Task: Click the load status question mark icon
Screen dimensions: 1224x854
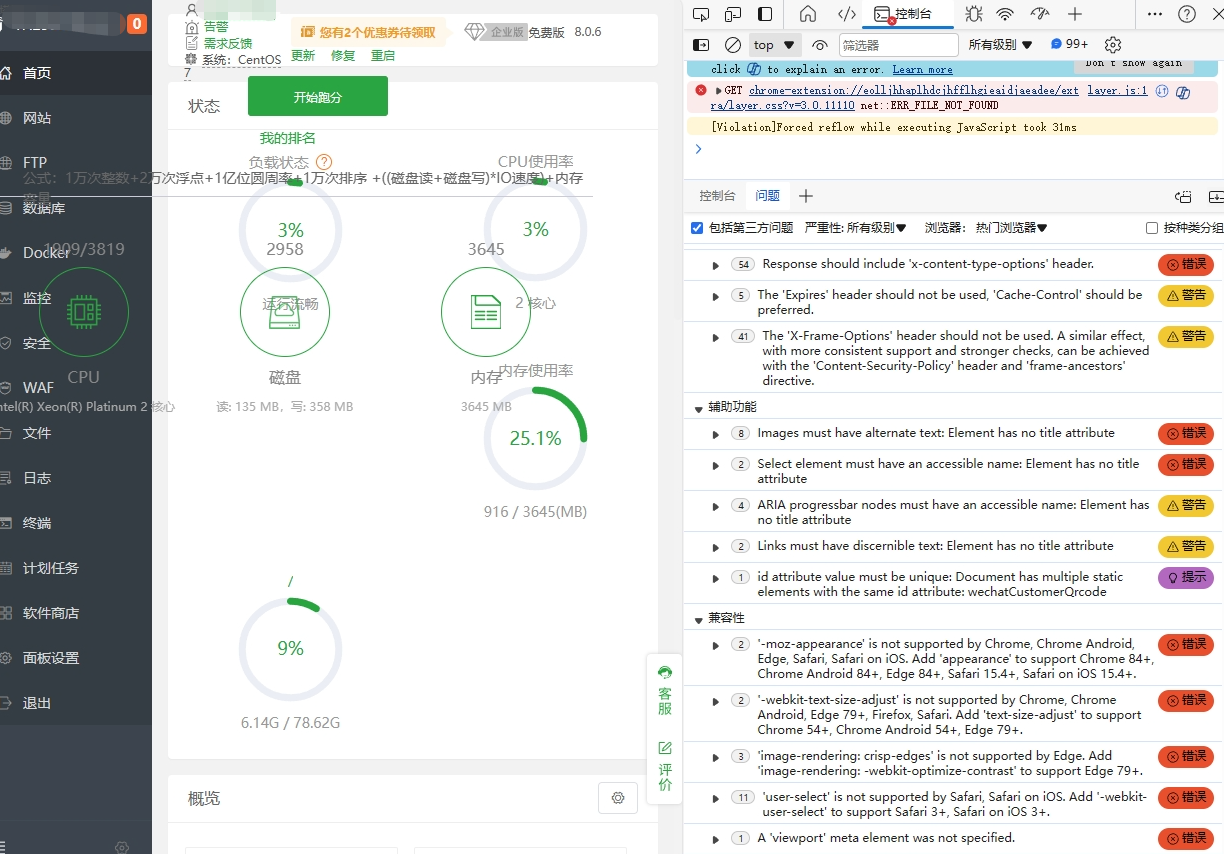Action: (324, 162)
